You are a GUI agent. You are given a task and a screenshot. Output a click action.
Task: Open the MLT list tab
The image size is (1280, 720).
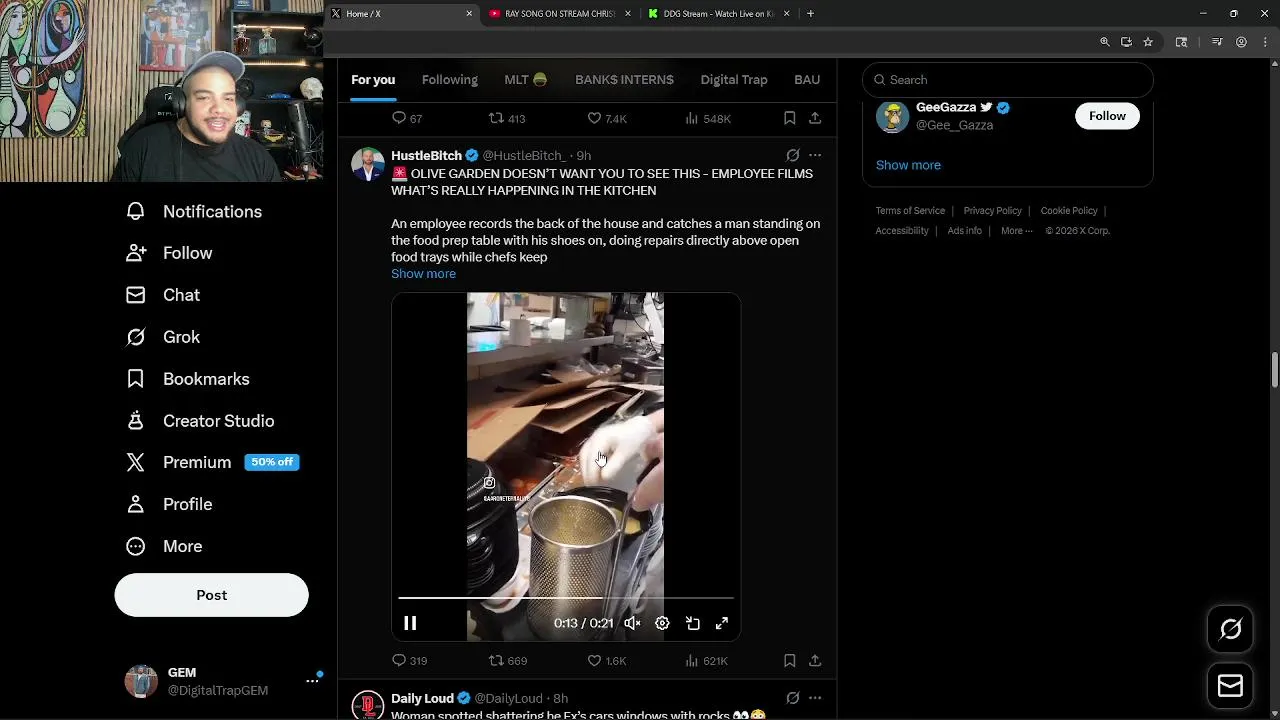[525, 80]
